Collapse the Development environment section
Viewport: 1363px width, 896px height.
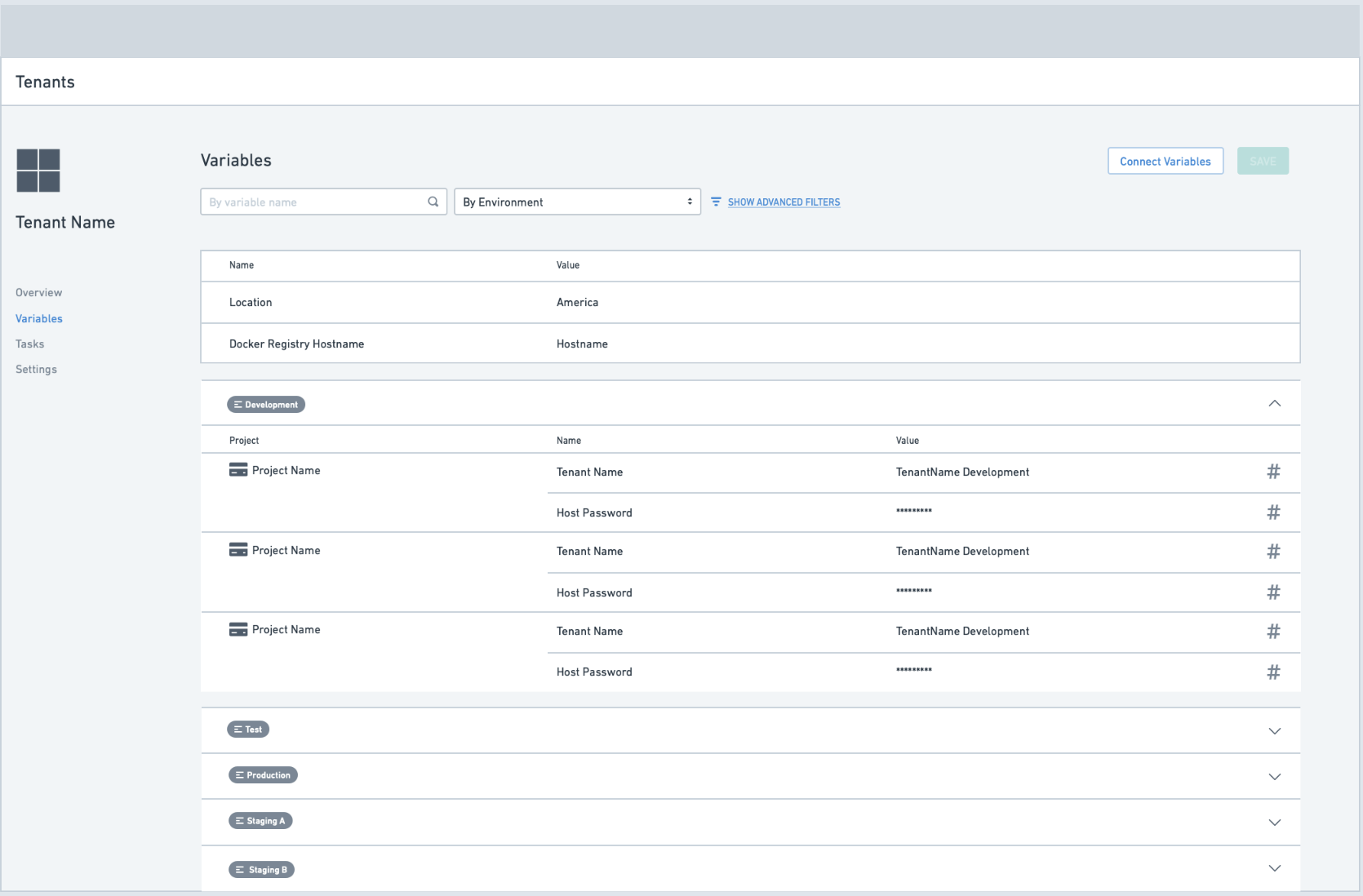click(x=1274, y=404)
